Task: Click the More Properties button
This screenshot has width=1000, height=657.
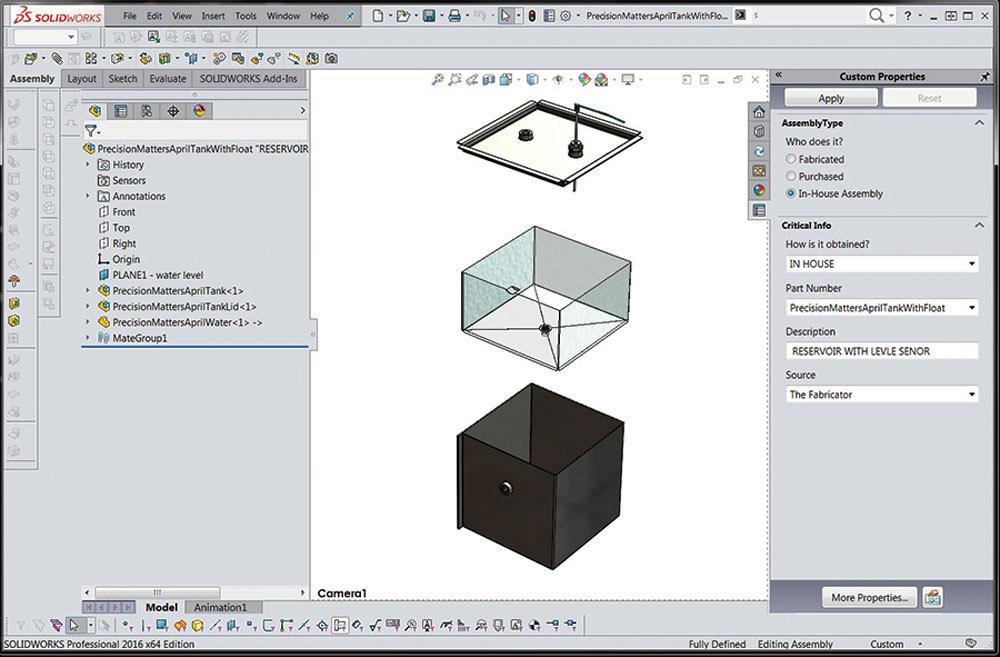Action: (x=869, y=598)
